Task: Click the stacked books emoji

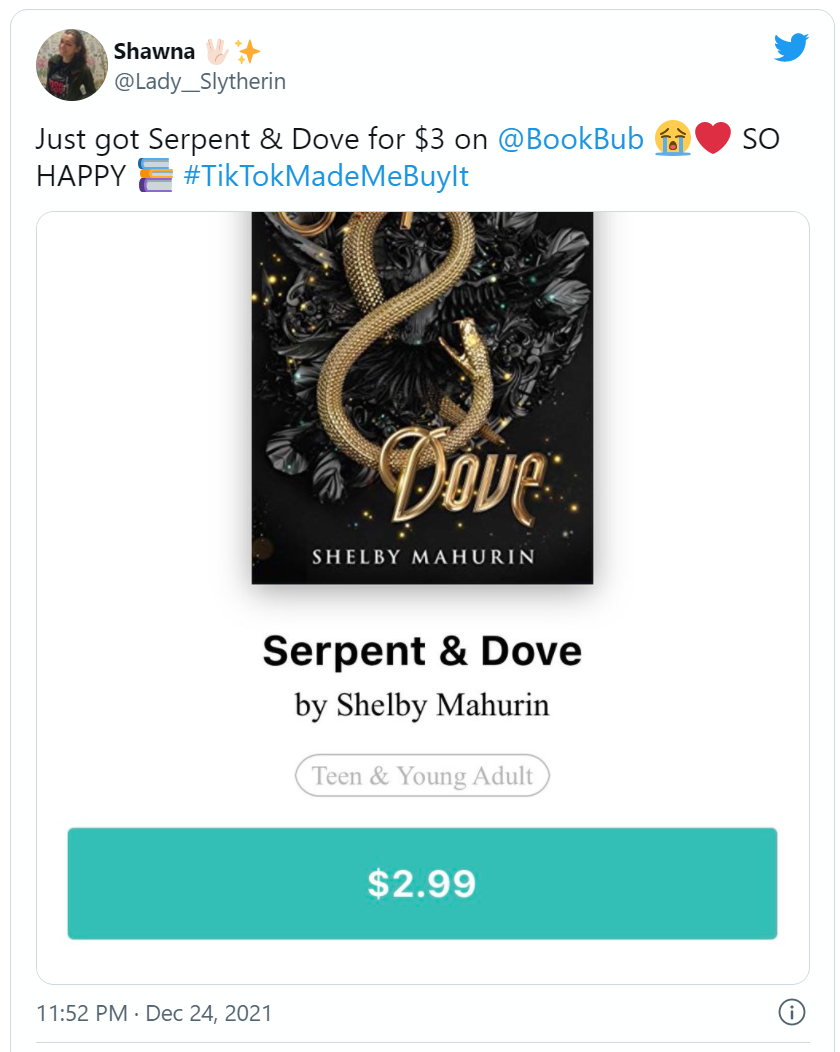Action: pyautogui.click(x=155, y=175)
